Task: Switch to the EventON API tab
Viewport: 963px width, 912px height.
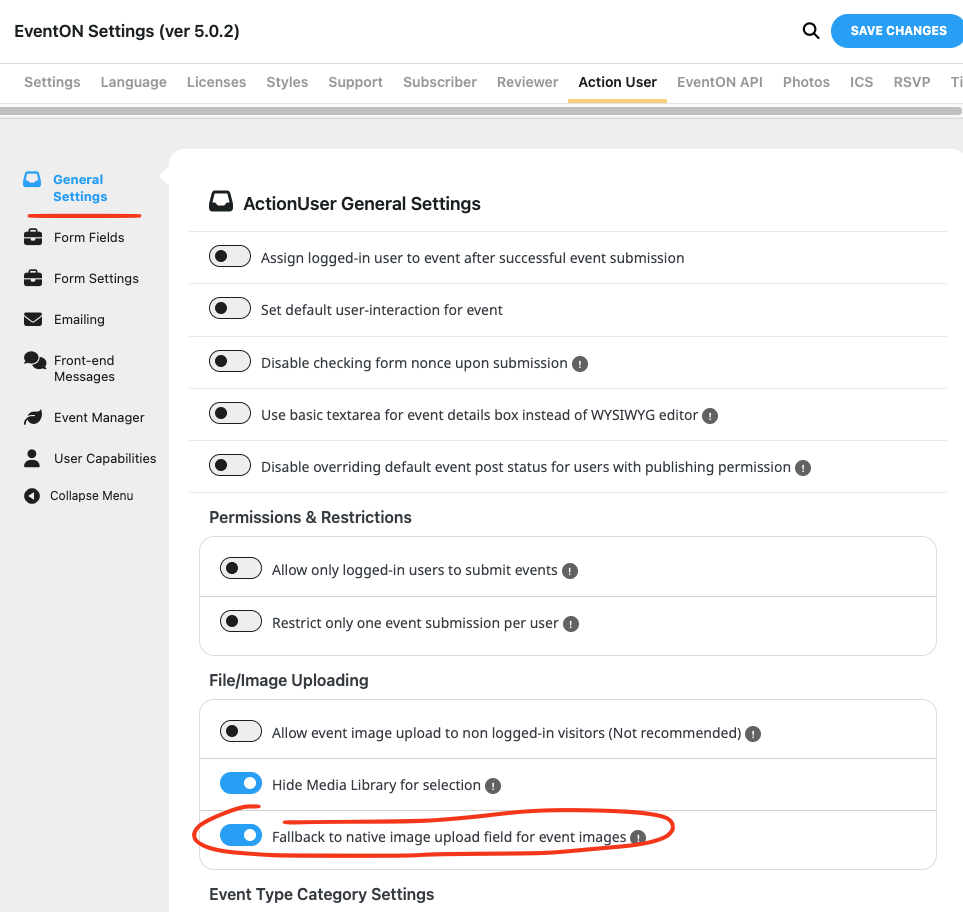Action: tap(719, 82)
